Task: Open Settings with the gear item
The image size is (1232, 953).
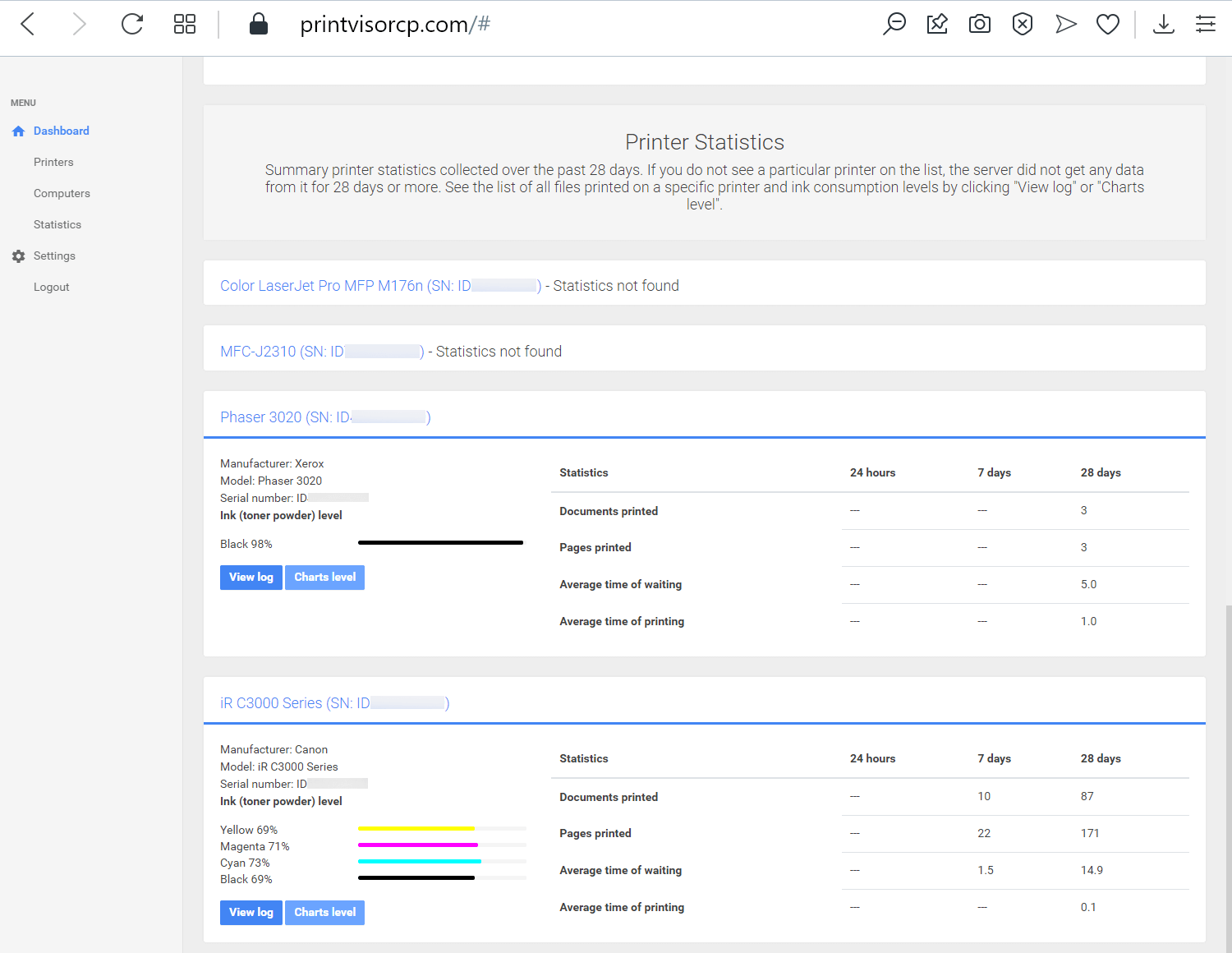Action: (44, 256)
